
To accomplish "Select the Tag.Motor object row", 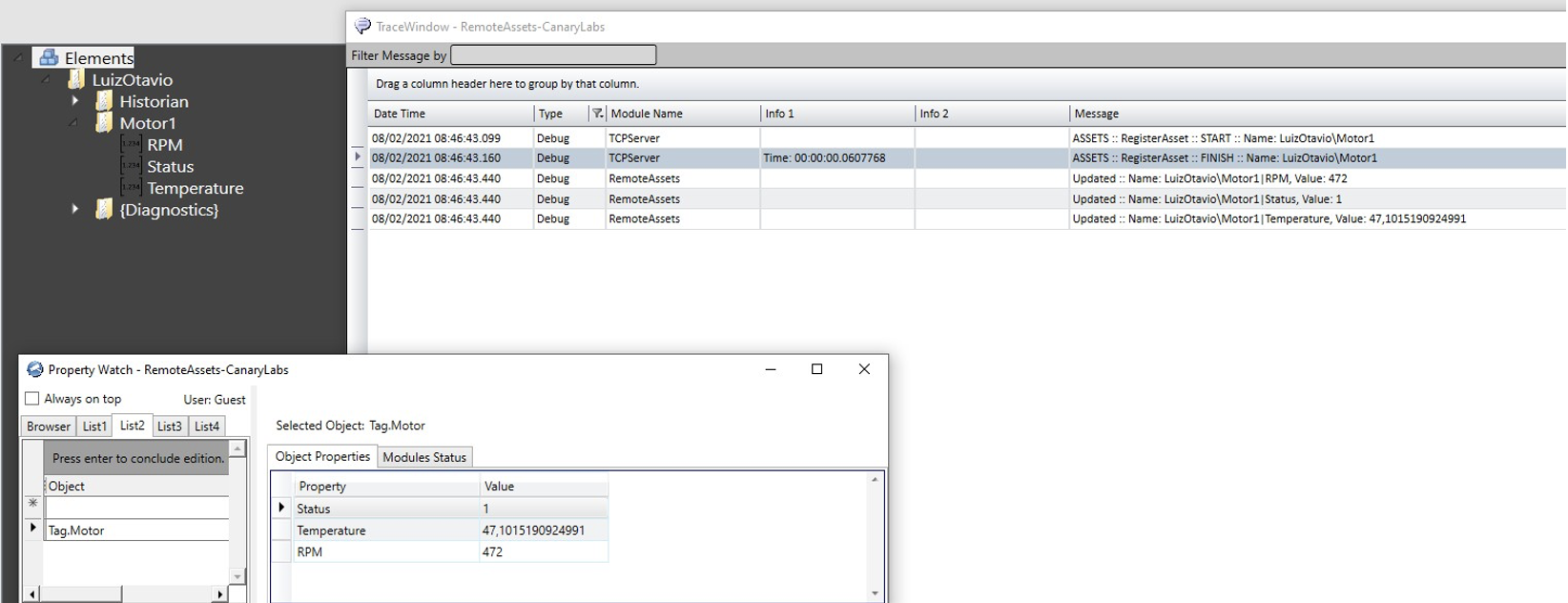I will pos(136,530).
